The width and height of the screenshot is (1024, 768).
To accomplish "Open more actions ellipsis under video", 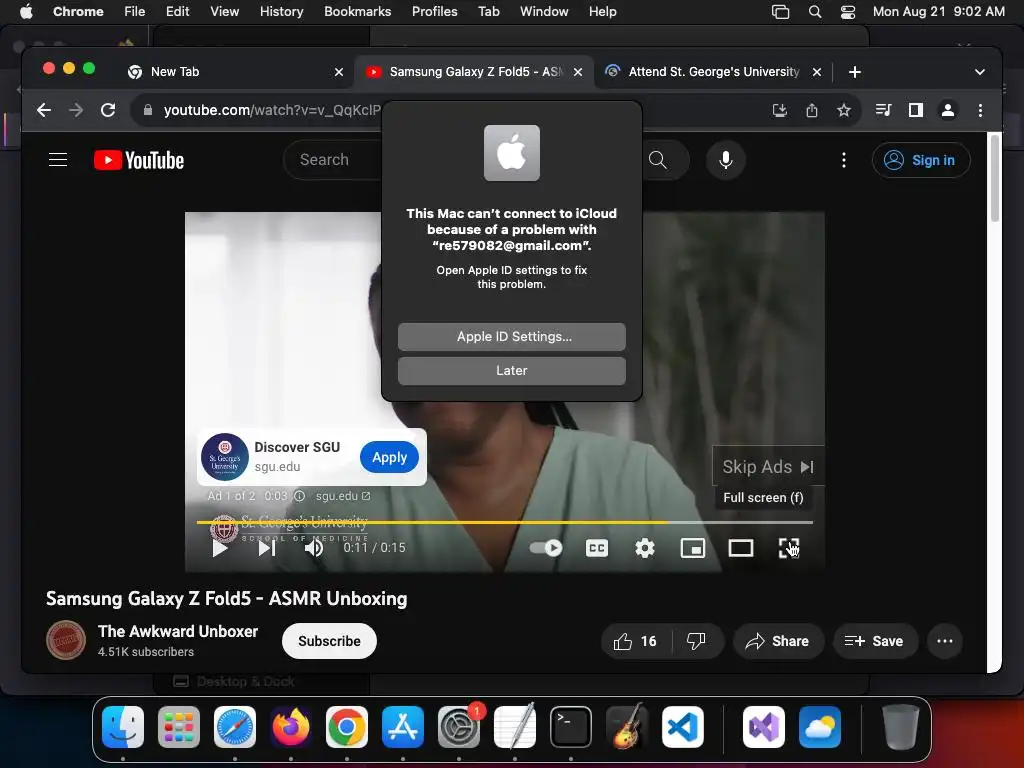I will point(945,641).
